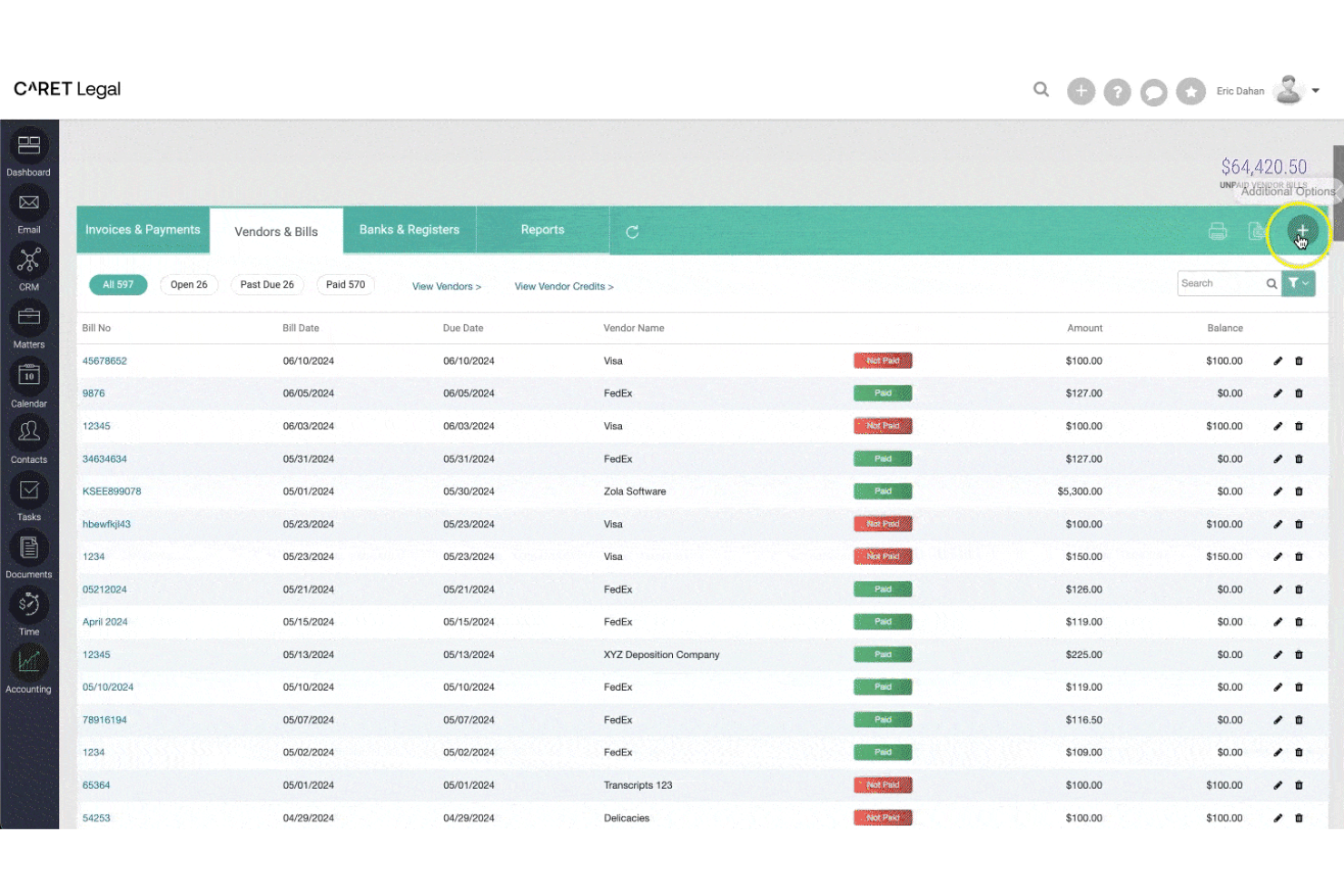Click the print icon in the toolbar
1344x896 pixels.
click(1217, 231)
